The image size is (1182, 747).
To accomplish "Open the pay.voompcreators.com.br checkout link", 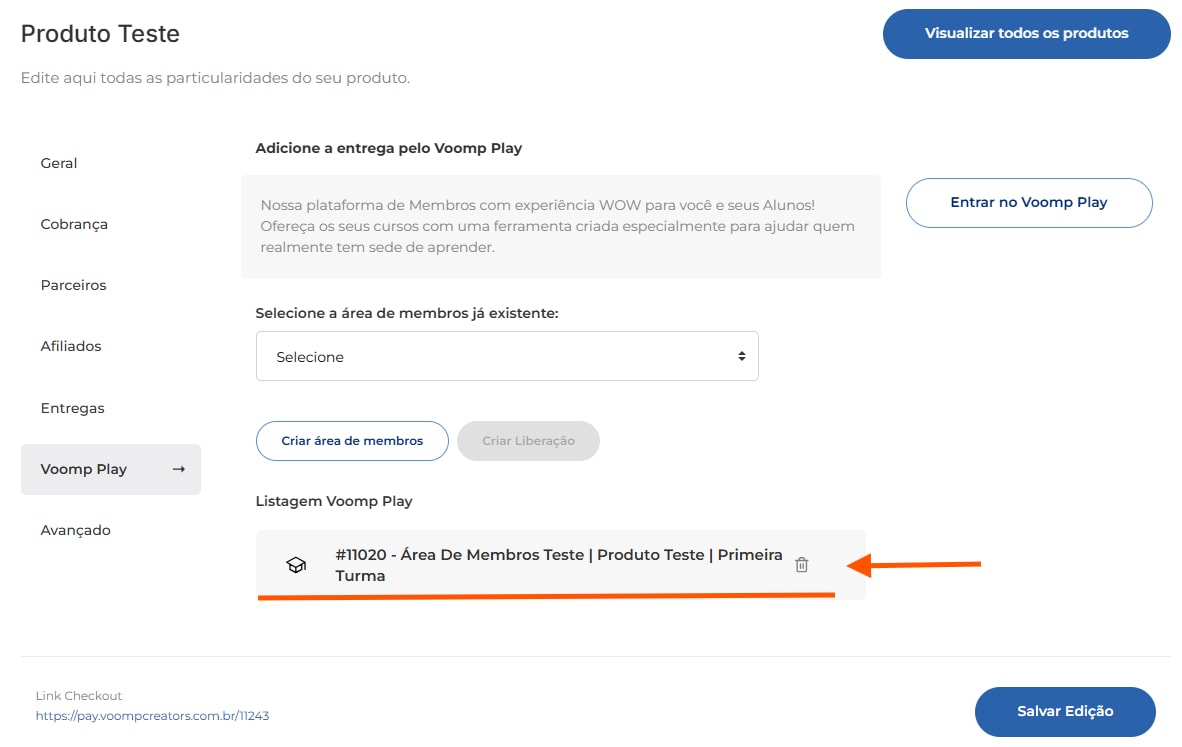I will [152, 716].
